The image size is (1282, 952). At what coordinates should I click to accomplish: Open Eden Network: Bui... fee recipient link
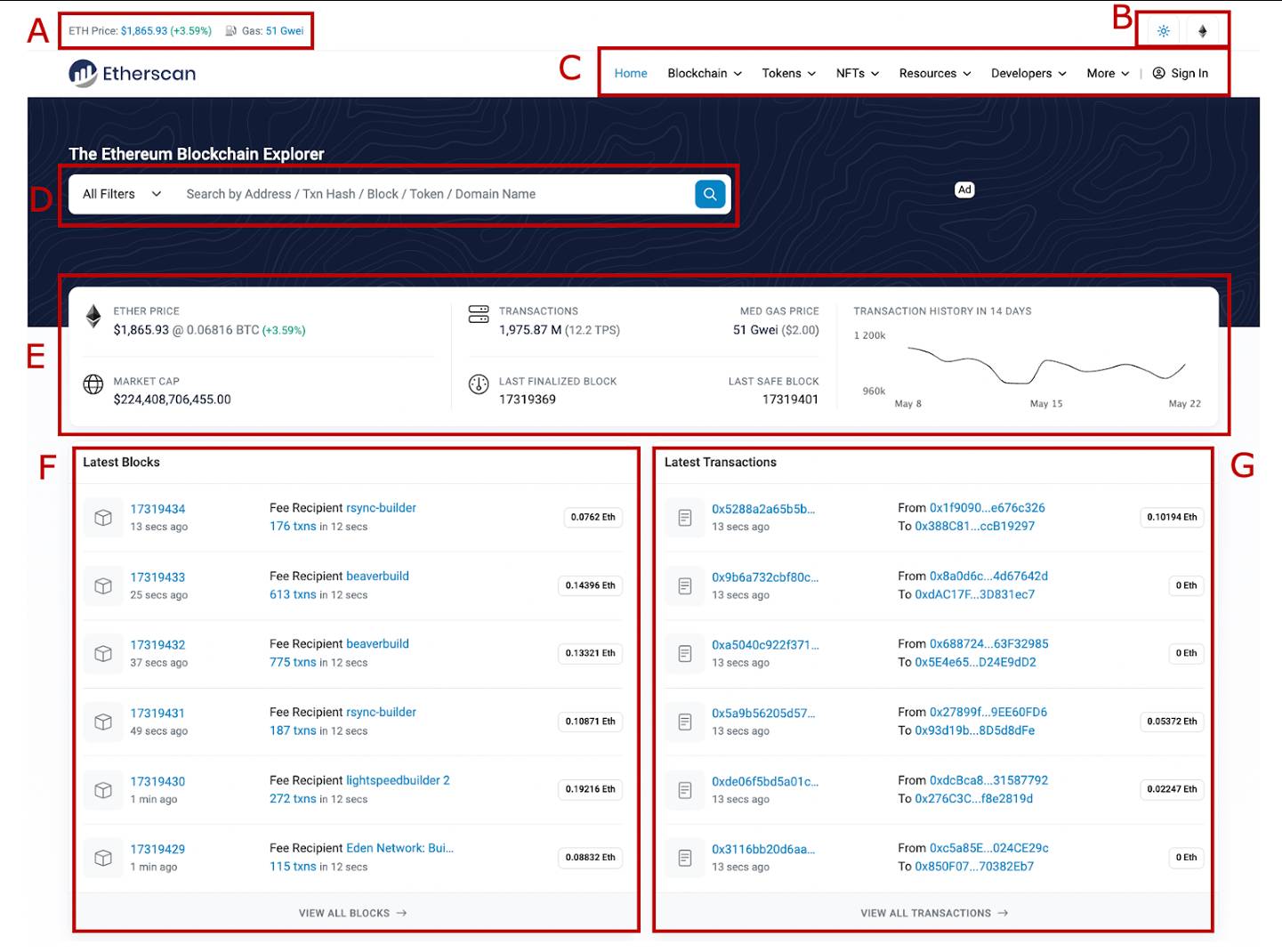click(x=399, y=848)
